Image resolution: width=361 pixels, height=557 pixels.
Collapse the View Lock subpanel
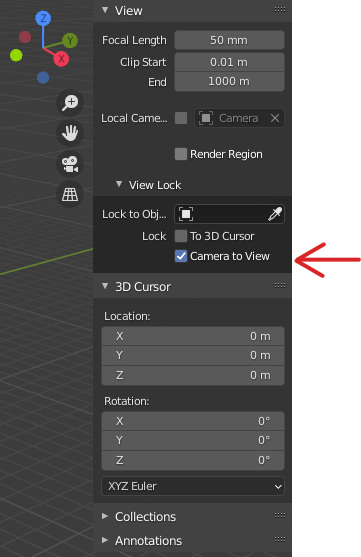[119, 184]
